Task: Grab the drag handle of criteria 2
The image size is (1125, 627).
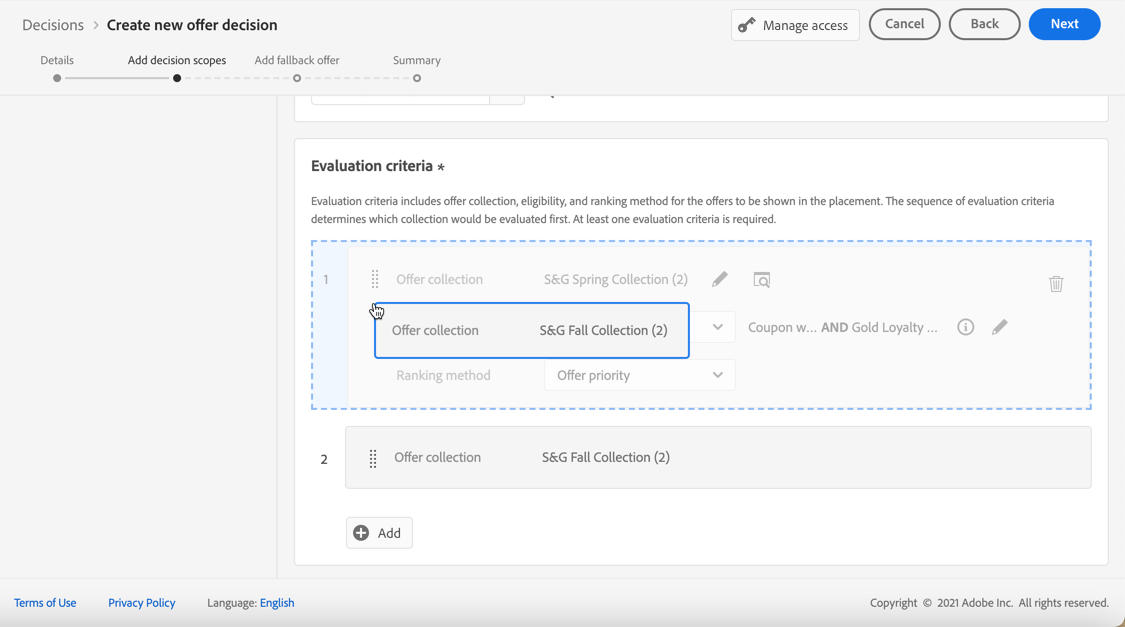Action: (x=373, y=458)
